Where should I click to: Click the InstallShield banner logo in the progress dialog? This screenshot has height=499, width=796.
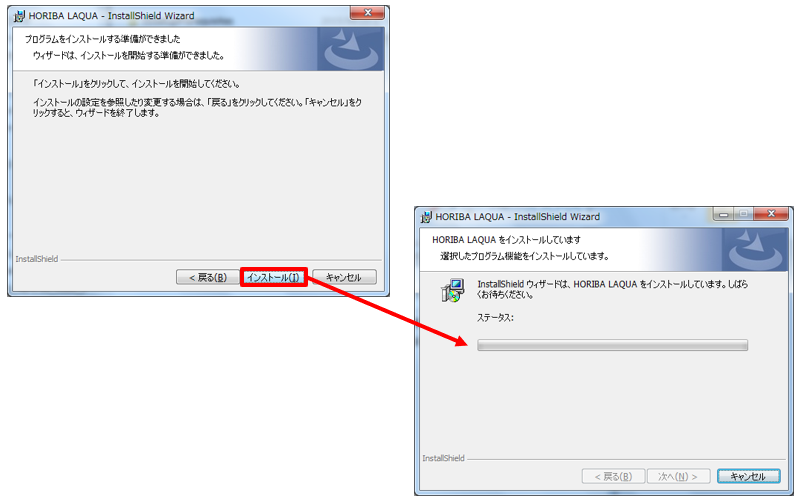click(755, 249)
